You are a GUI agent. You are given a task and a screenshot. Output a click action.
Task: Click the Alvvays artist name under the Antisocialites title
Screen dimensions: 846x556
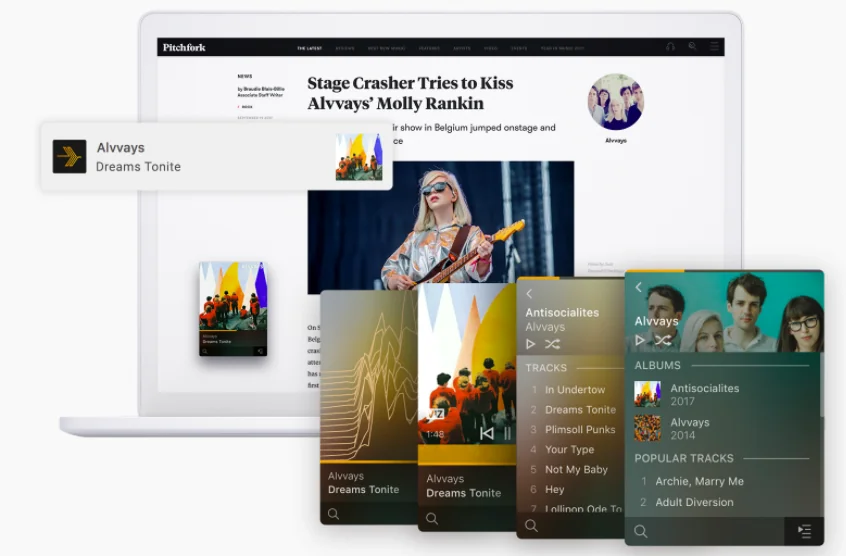(545, 327)
